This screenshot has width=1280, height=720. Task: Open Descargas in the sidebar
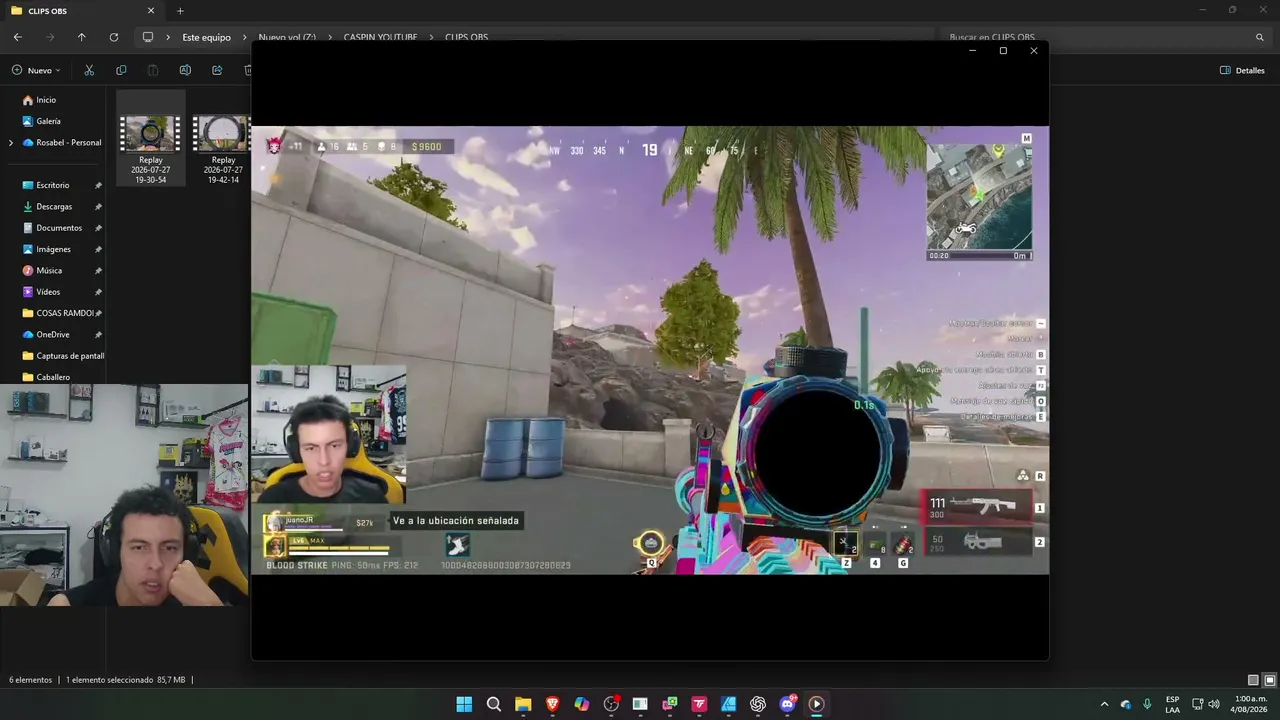click(54, 207)
